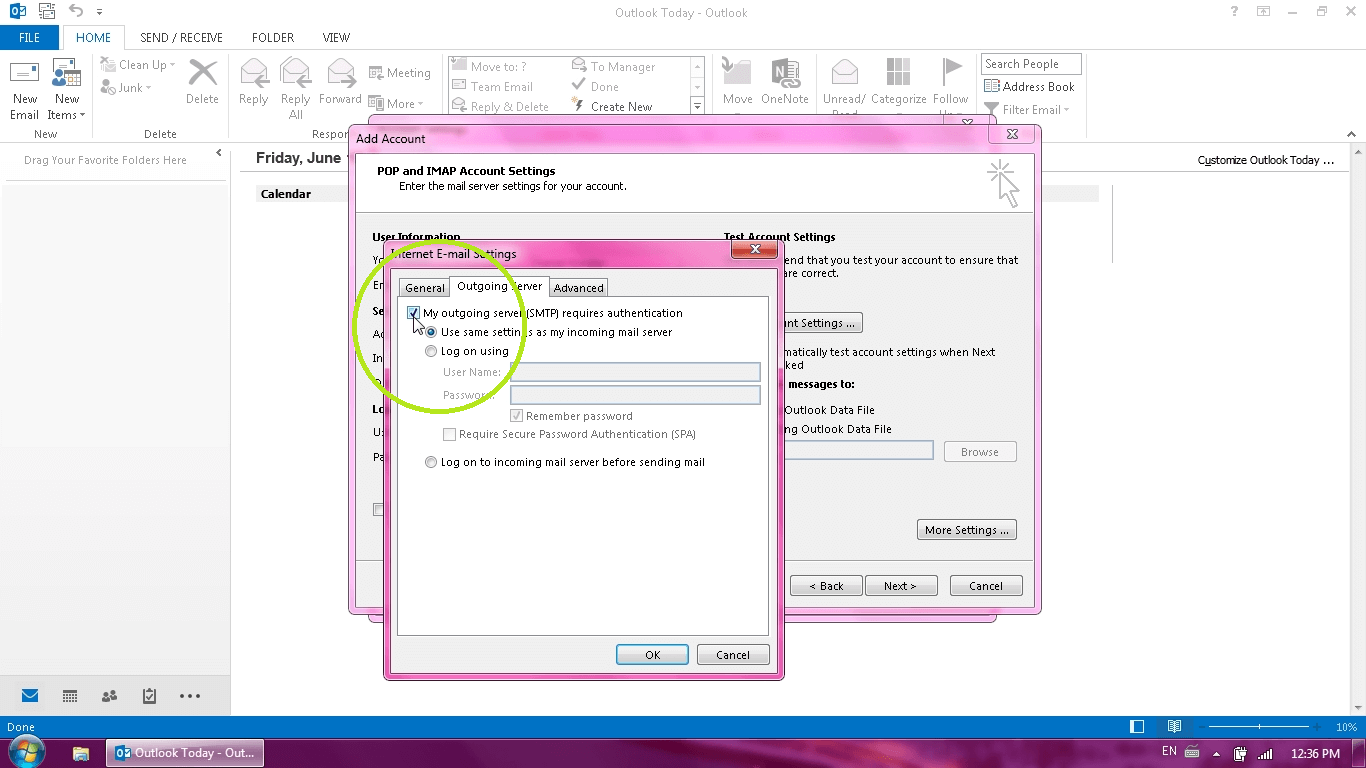Open the Filter Email dropdown

click(x=1027, y=110)
